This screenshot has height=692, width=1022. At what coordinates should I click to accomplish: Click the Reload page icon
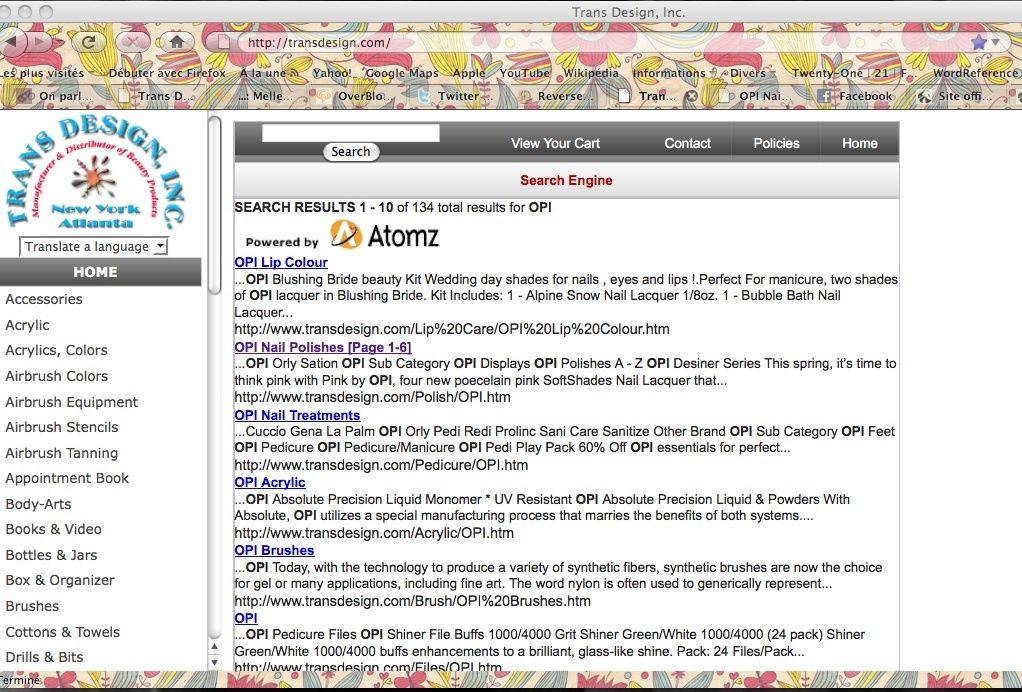(89, 42)
